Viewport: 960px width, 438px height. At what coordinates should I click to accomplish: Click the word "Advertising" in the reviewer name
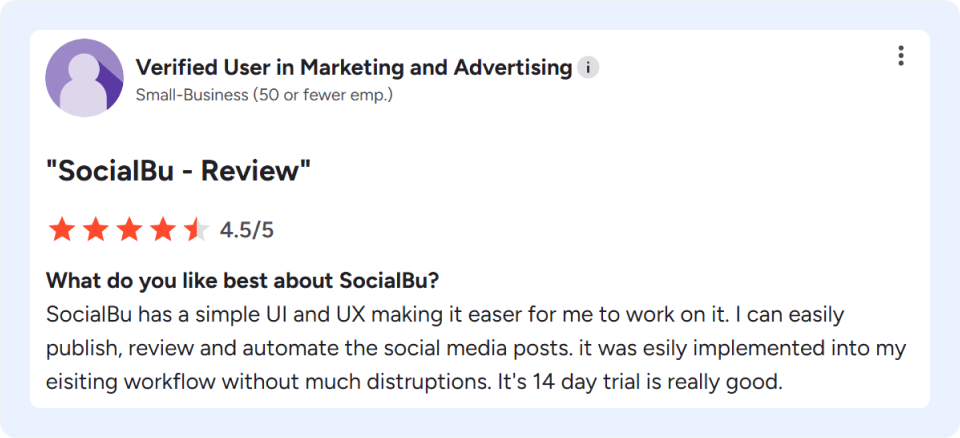(x=513, y=68)
